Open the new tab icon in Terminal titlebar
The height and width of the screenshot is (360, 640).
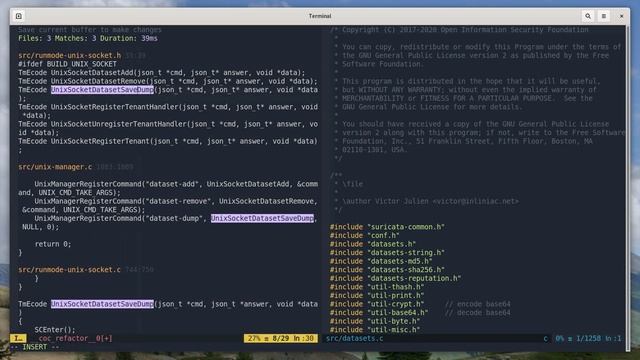19,16
